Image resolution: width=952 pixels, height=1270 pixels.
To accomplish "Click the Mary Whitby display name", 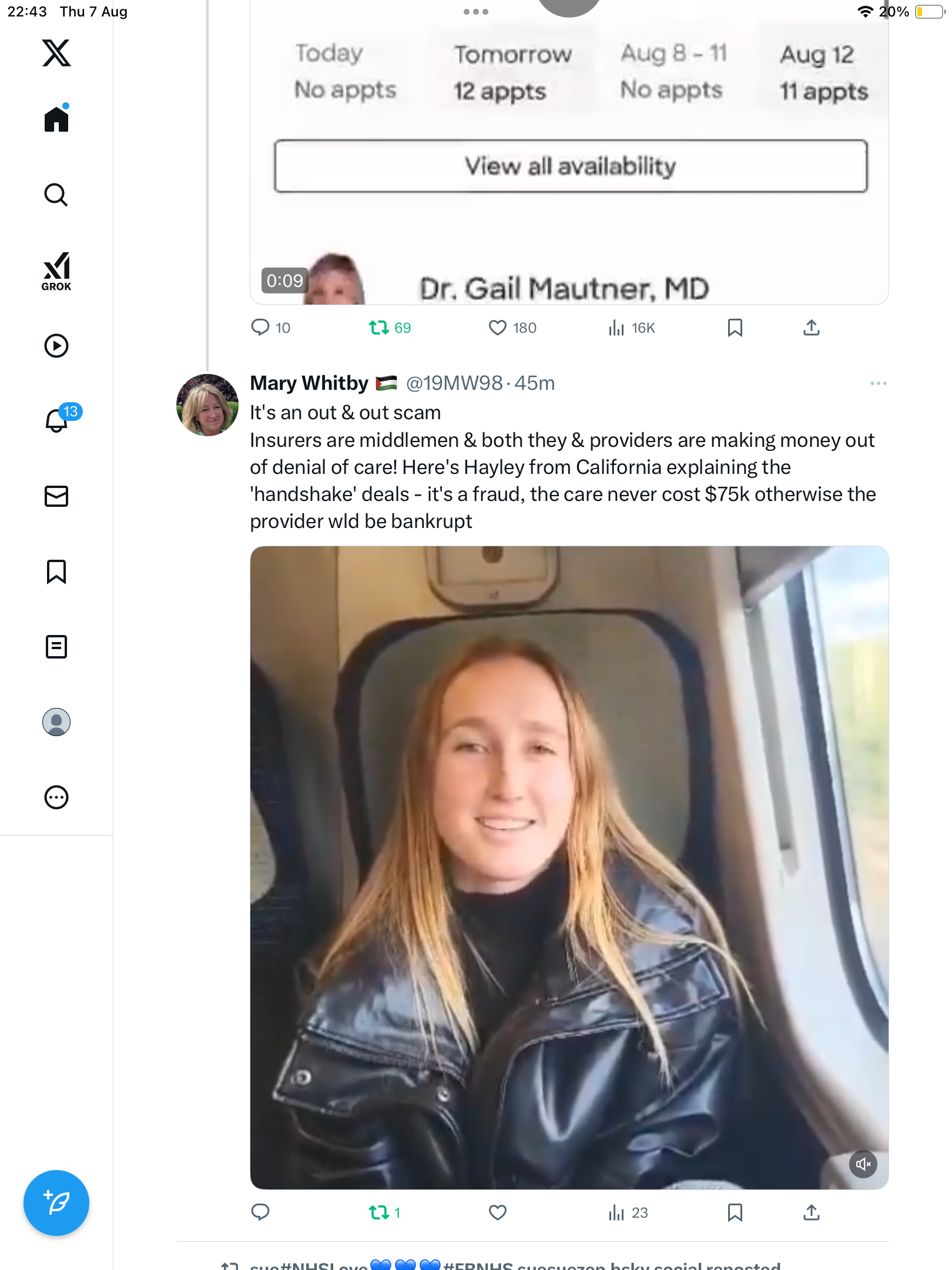I will (x=309, y=383).
